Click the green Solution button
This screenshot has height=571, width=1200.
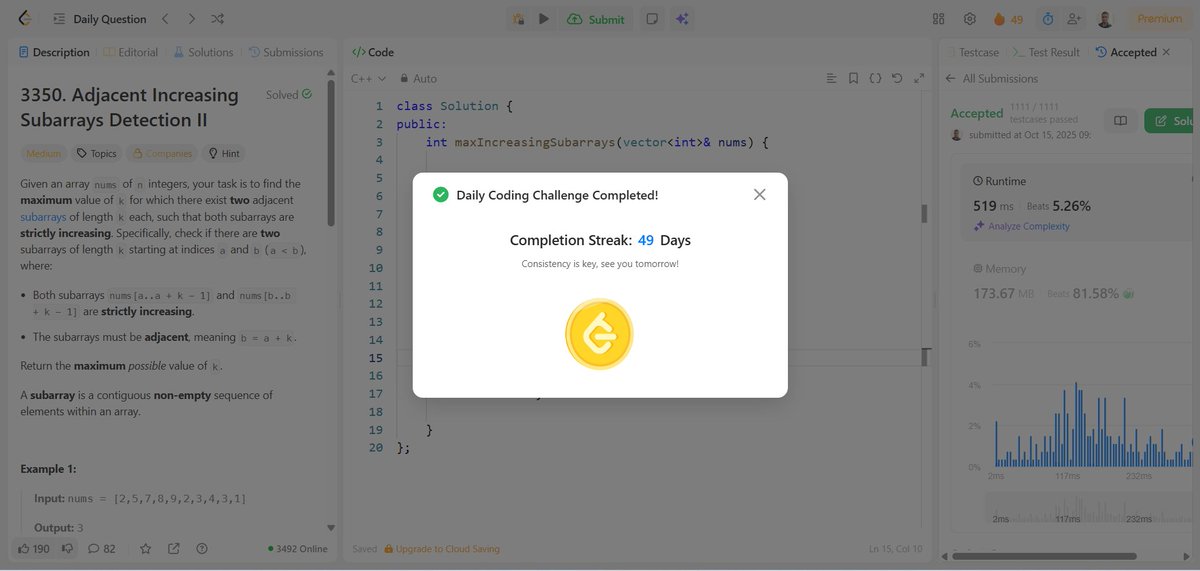point(1172,121)
